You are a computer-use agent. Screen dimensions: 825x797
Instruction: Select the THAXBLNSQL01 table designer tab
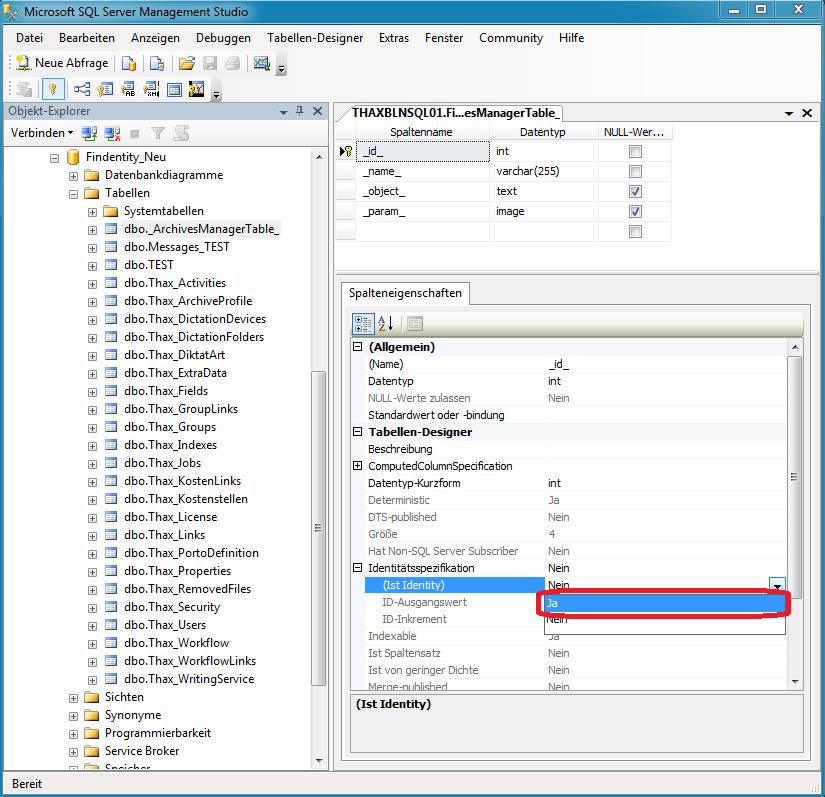[456, 113]
